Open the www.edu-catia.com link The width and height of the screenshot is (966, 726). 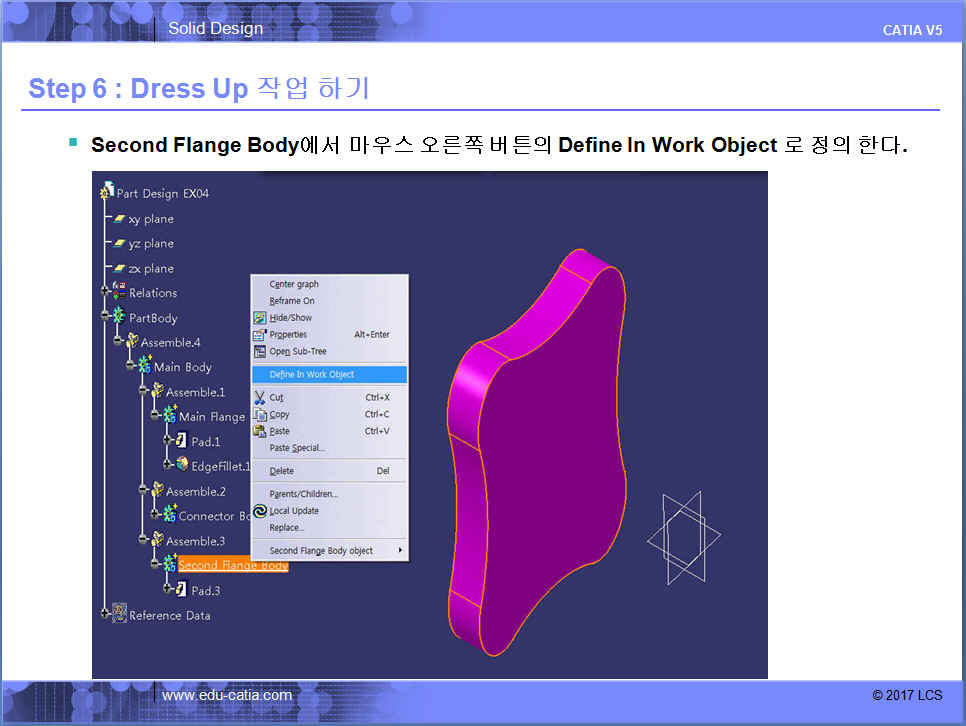click(227, 695)
